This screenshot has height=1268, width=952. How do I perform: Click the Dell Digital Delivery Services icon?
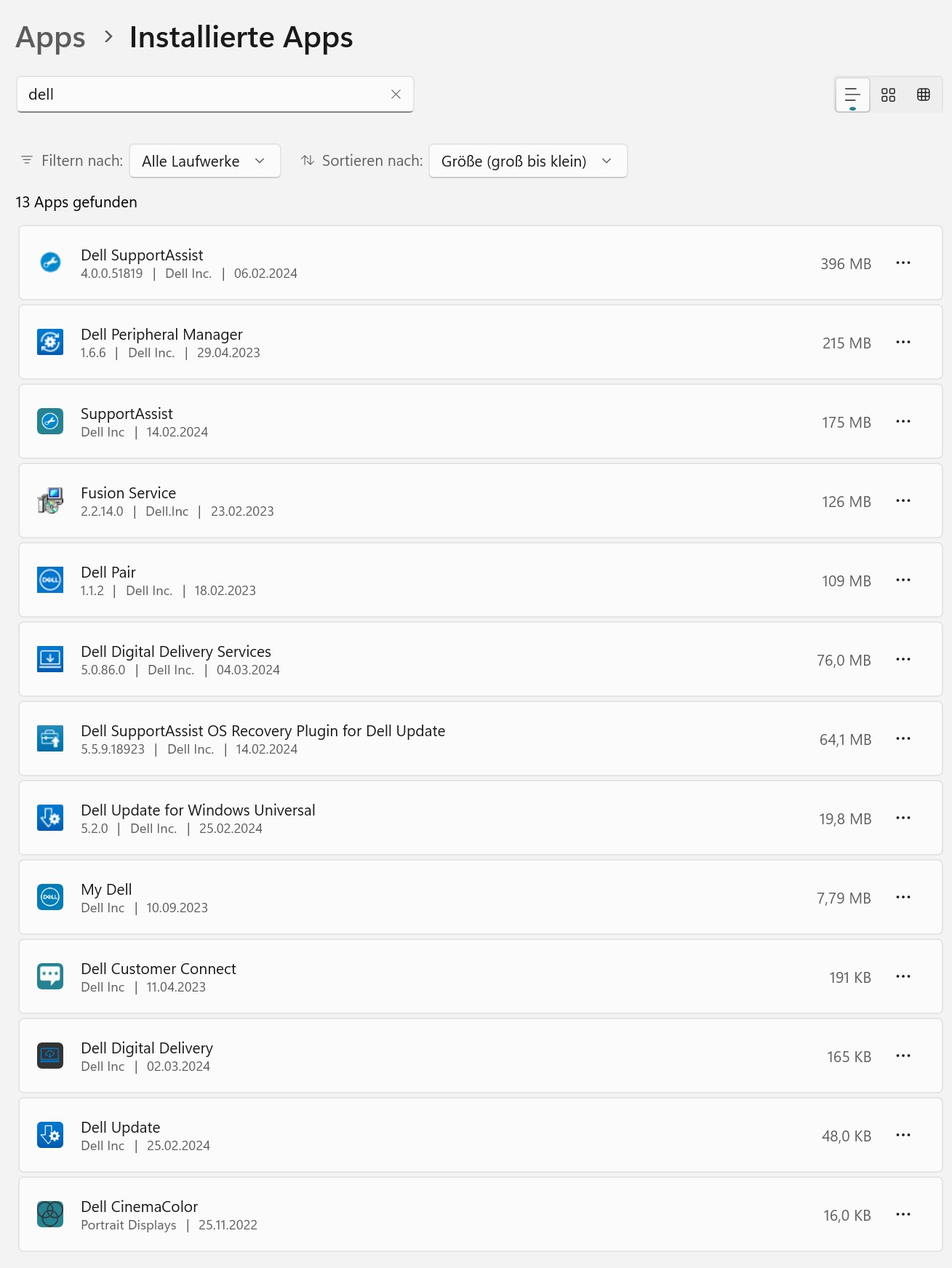tap(50, 659)
